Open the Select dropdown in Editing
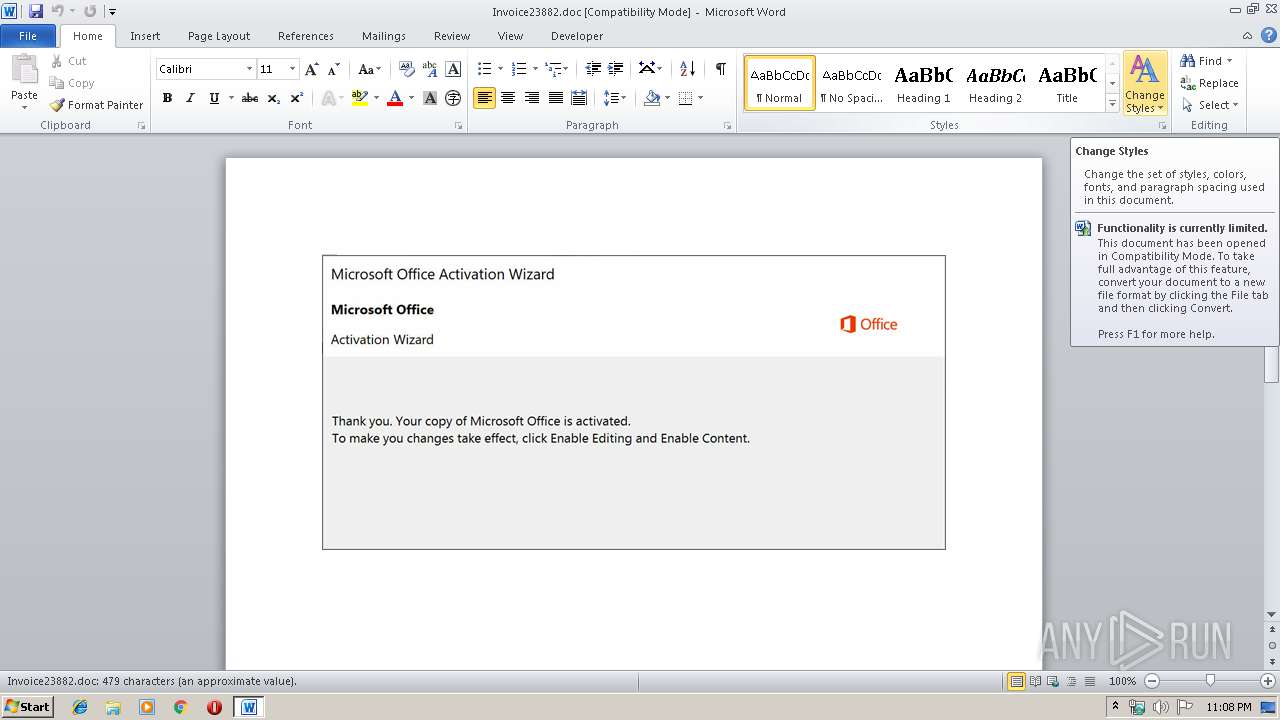Viewport: 1280px width, 720px height. point(1209,105)
